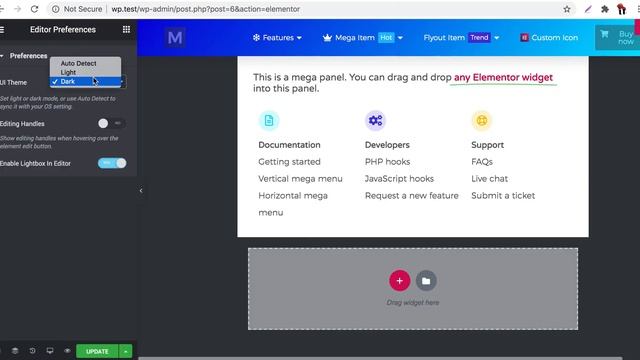Bookmark this page with the star icon
This screenshot has width=640, height=360.
(567, 9)
